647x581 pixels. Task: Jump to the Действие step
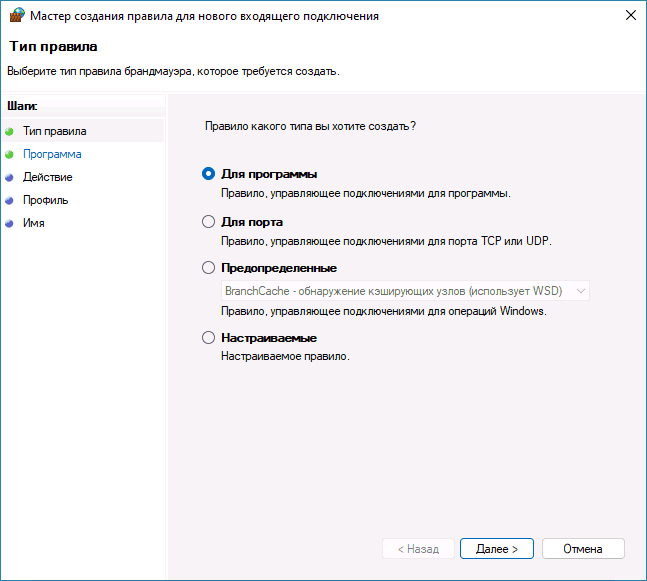coord(48,177)
